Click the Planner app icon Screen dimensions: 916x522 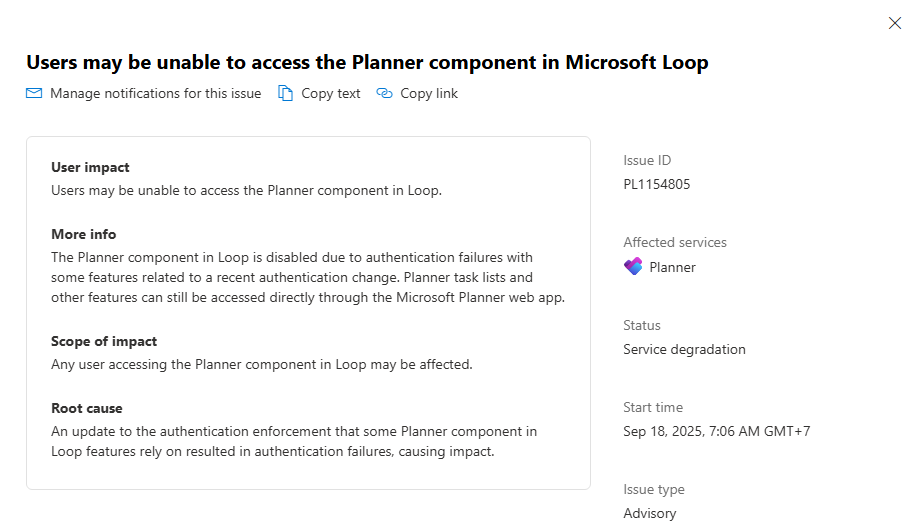click(x=633, y=267)
